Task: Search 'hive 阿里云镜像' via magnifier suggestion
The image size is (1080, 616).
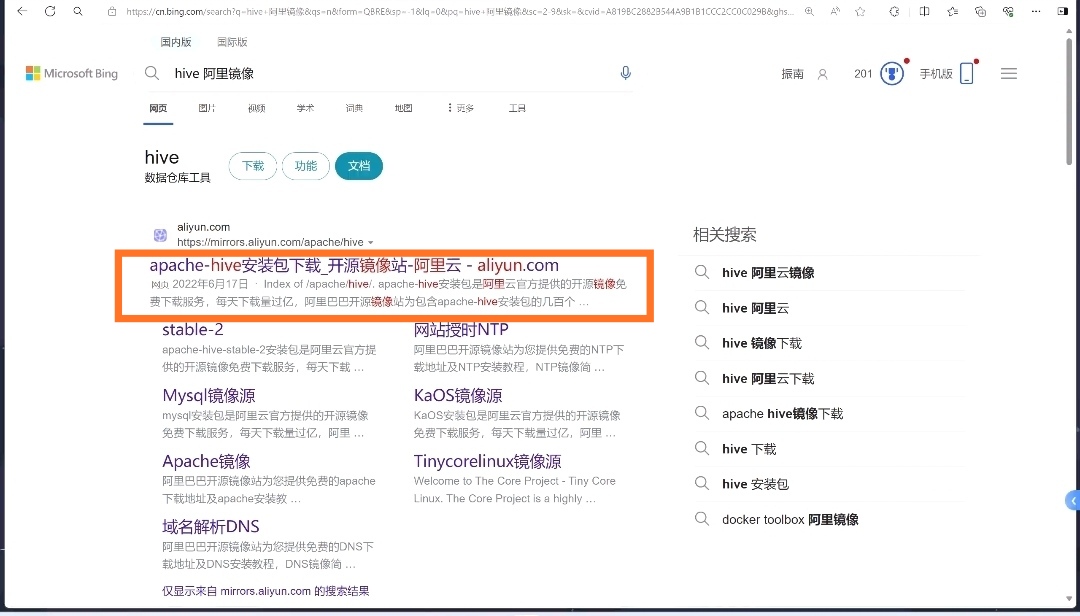Action: [x=701, y=272]
